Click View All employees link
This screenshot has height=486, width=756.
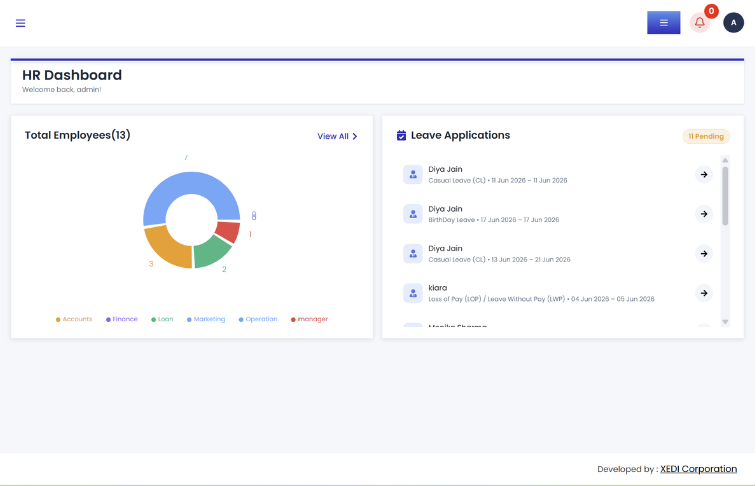[x=338, y=136]
